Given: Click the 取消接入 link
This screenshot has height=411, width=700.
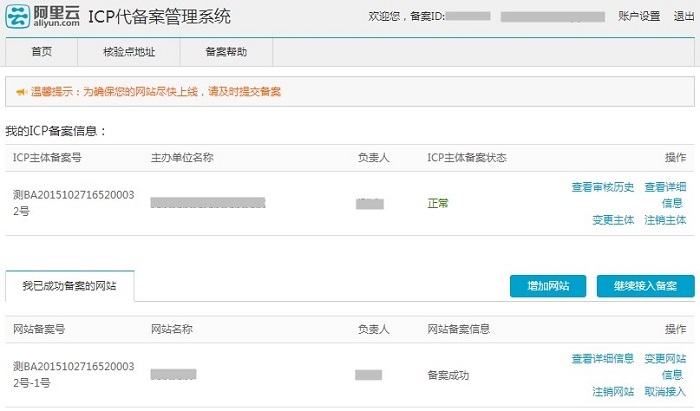Looking at the screenshot, I should tap(665, 392).
